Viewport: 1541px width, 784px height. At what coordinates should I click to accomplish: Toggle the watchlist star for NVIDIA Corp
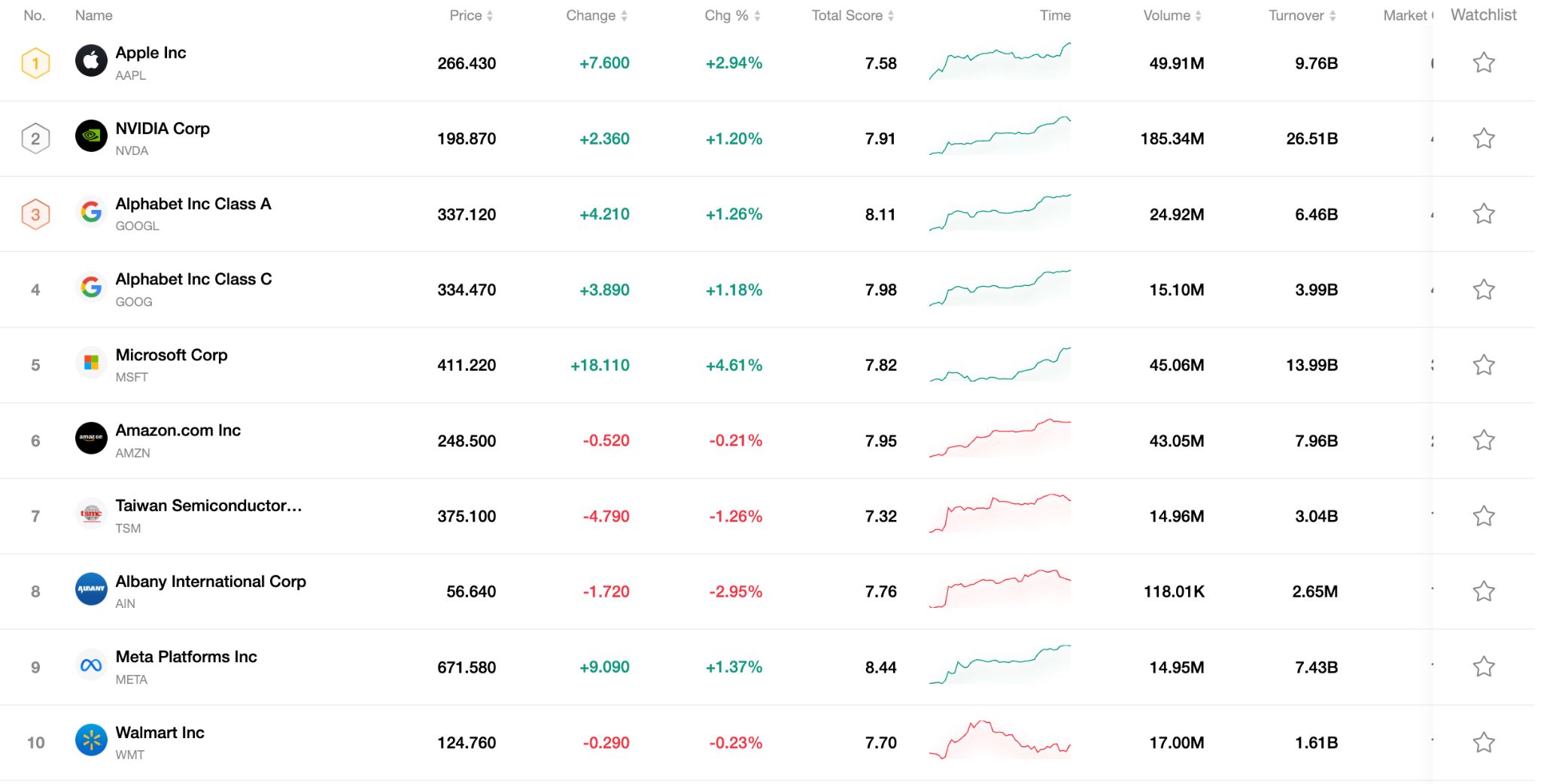coord(1484,138)
